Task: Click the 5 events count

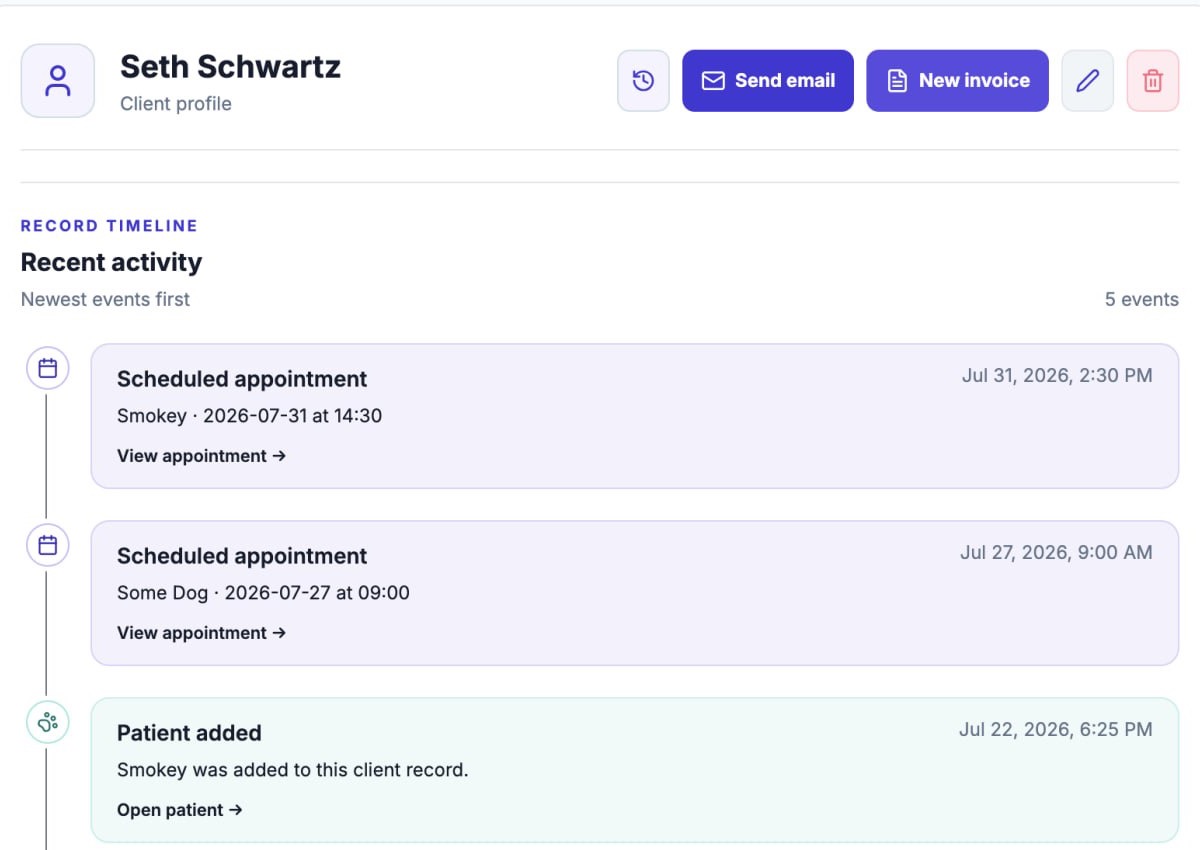Action: (1142, 299)
